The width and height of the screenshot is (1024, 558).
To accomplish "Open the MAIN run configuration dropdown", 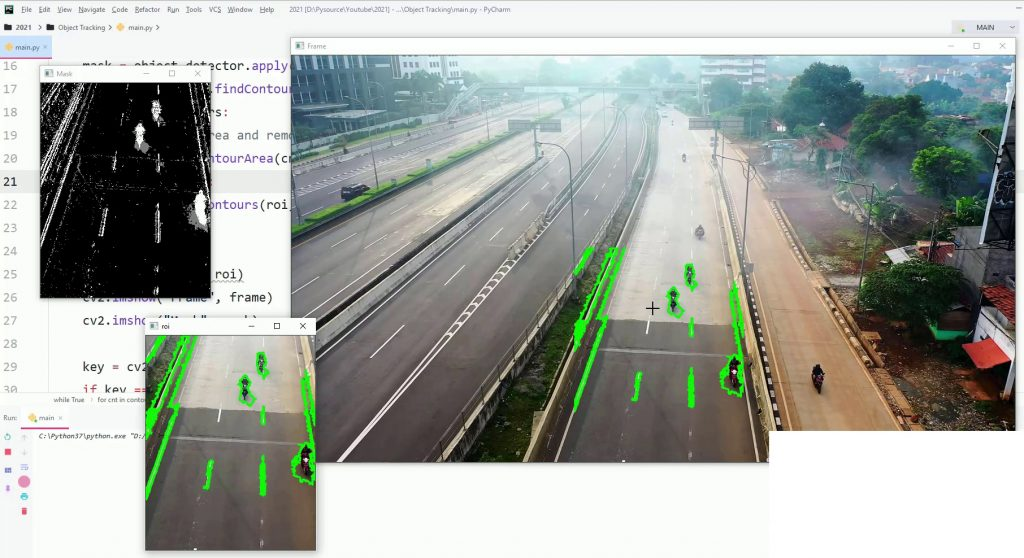I will (986, 27).
